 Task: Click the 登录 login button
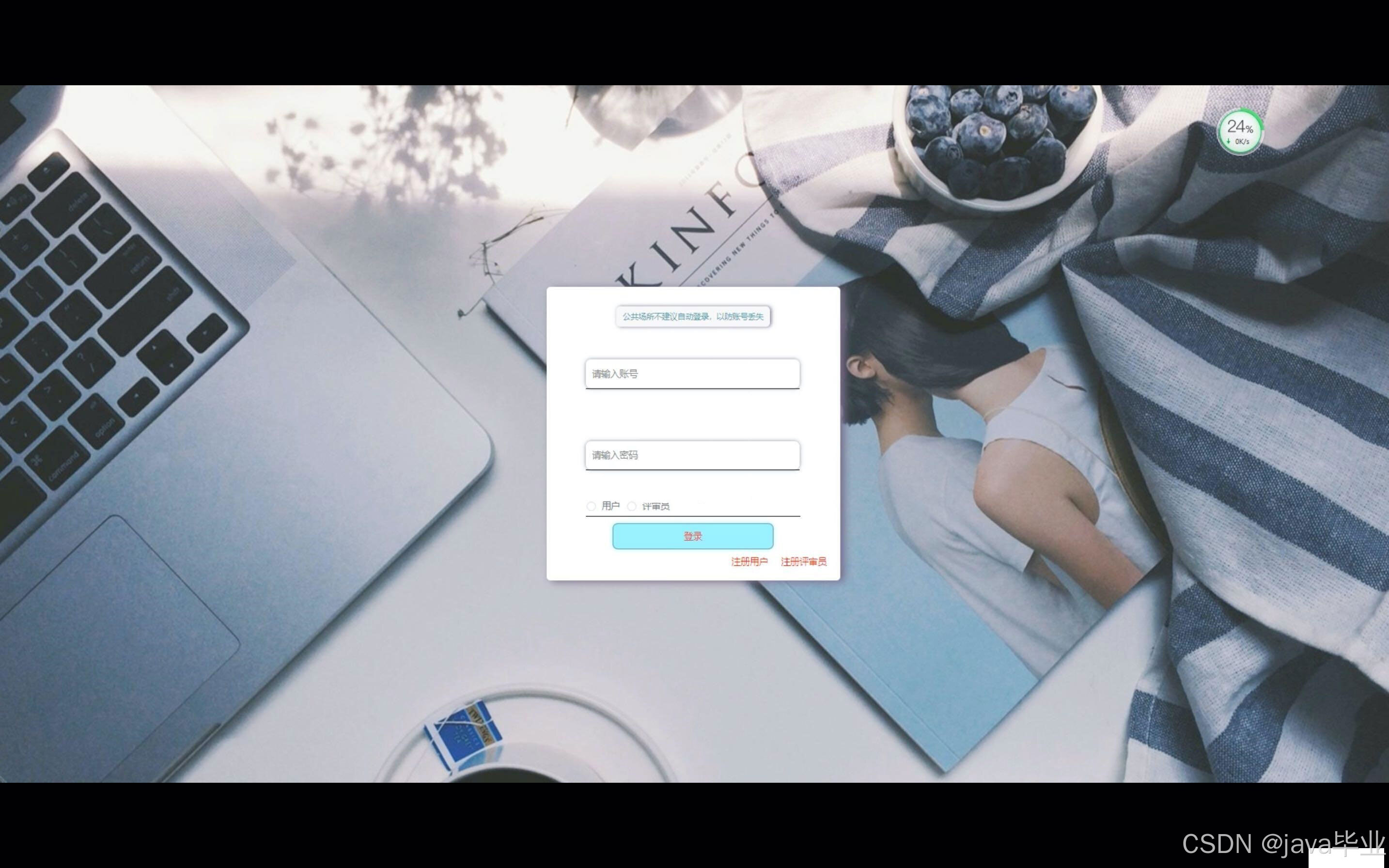point(692,536)
